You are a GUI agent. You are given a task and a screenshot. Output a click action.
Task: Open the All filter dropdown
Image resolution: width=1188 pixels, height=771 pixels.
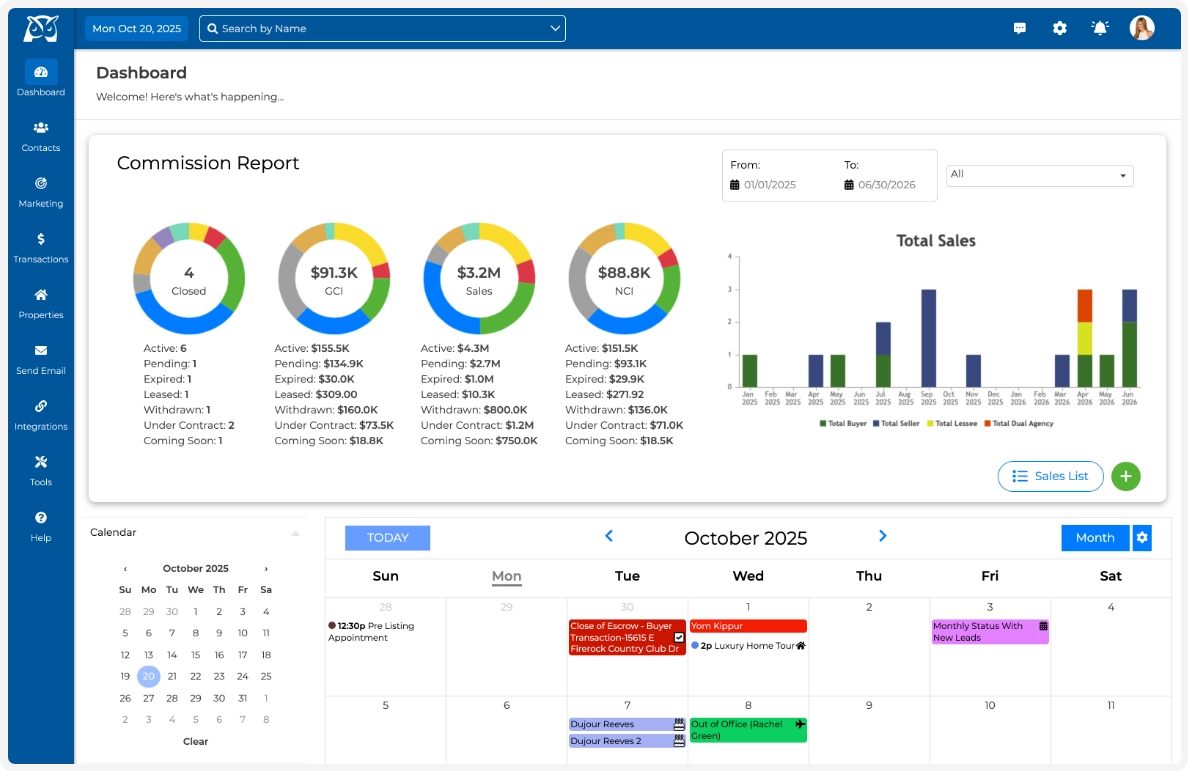click(x=1038, y=175)
